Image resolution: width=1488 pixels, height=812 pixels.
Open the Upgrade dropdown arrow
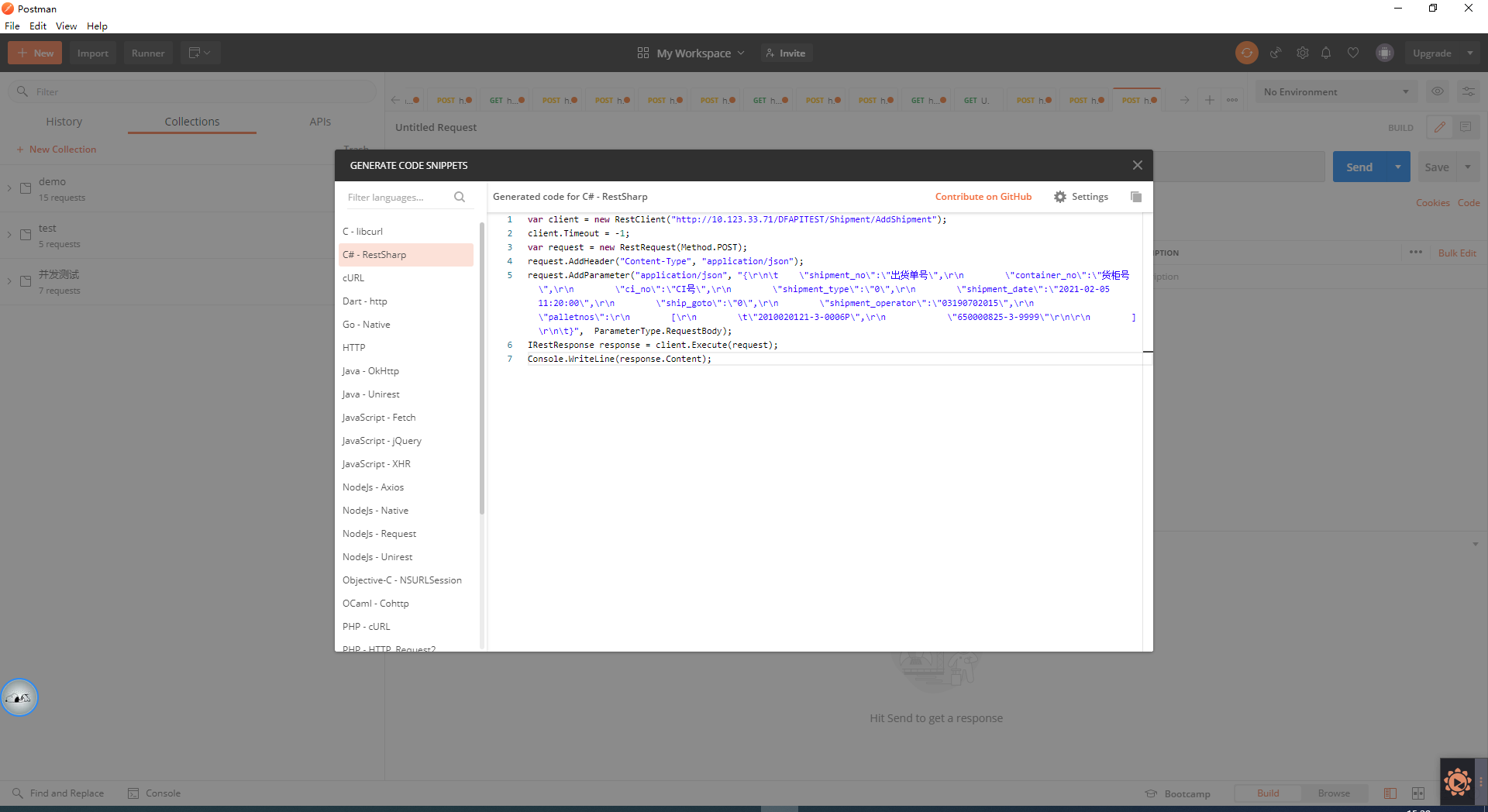pyautogui.click(x=1470, y=53)
